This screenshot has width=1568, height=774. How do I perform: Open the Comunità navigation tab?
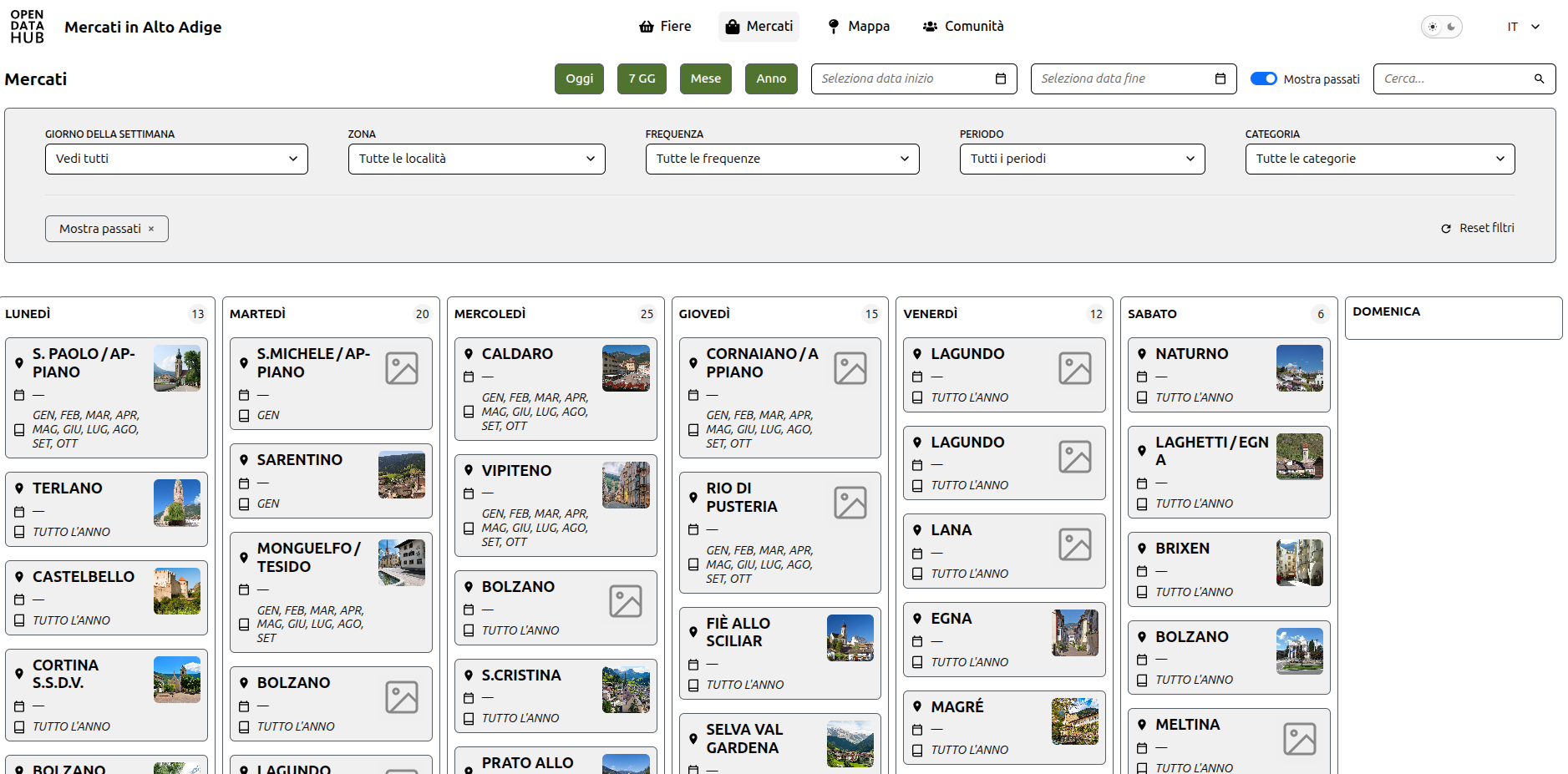(963, 27)
